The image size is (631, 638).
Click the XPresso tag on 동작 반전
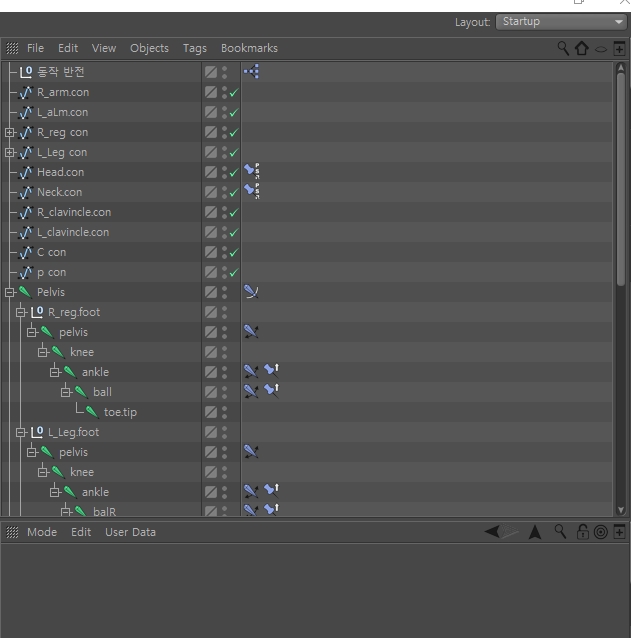pos(251,72)
